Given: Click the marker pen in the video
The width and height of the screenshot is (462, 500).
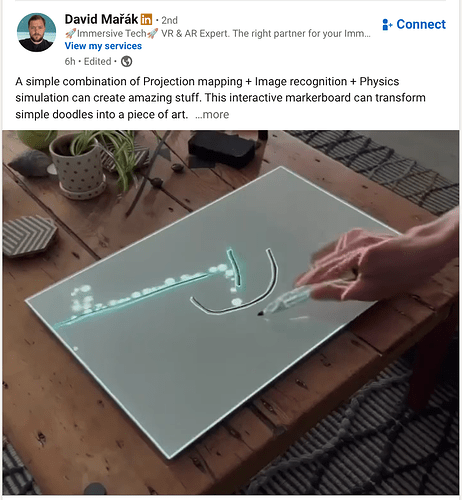Looking at the screenshot, I should click(287, 301).
